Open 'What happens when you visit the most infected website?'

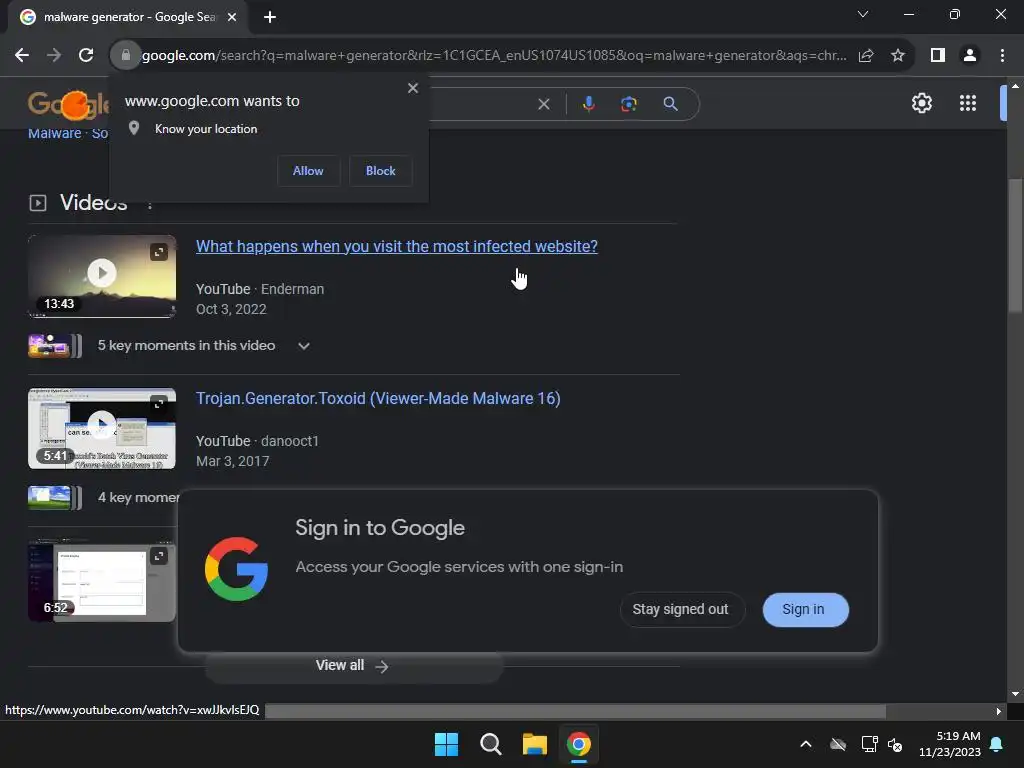click(x=396, y=246)
